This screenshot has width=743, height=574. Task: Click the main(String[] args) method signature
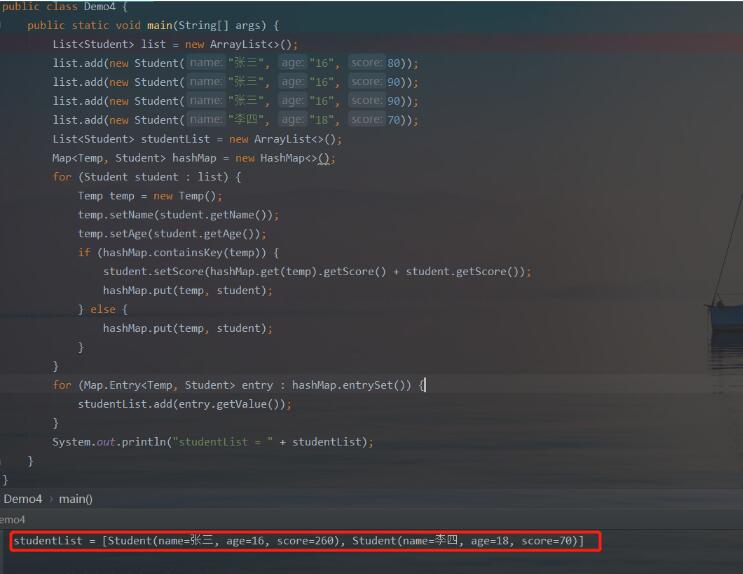point(153,25)
